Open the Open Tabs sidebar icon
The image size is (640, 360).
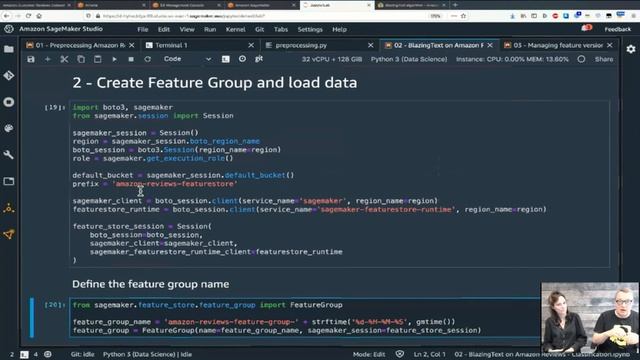(x=9, y=181)
